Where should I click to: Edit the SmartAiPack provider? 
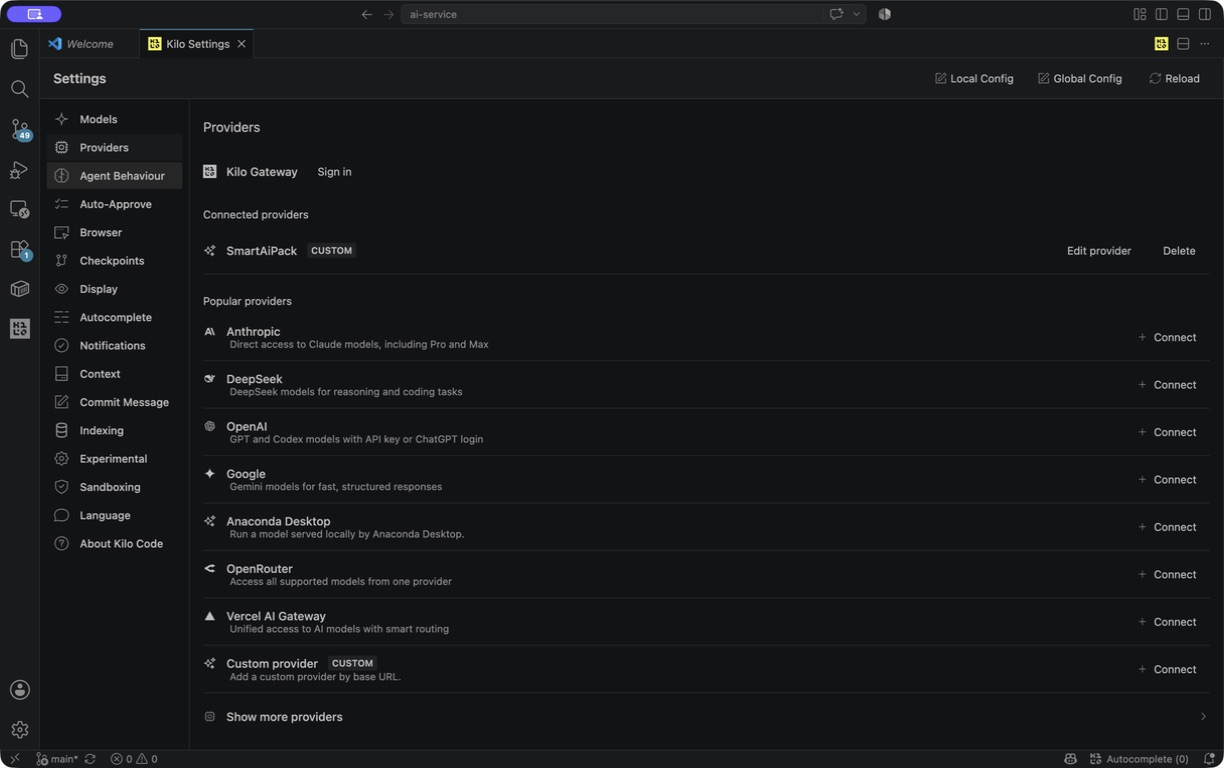point(1099,251)
